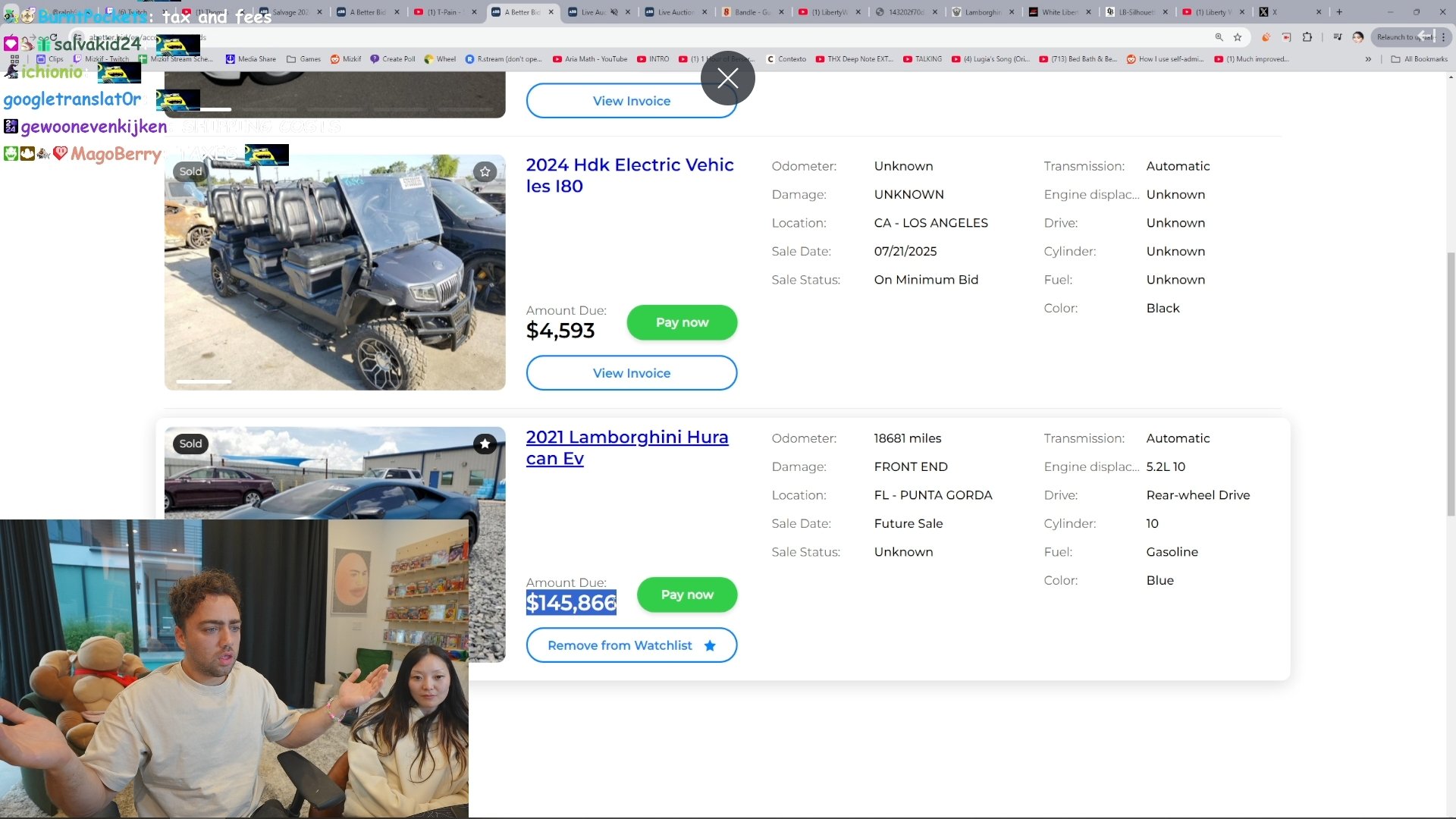This screenshot has height=819, width=1456.
Task: Open the Media Share bookmark
Action: coord(251,59)
